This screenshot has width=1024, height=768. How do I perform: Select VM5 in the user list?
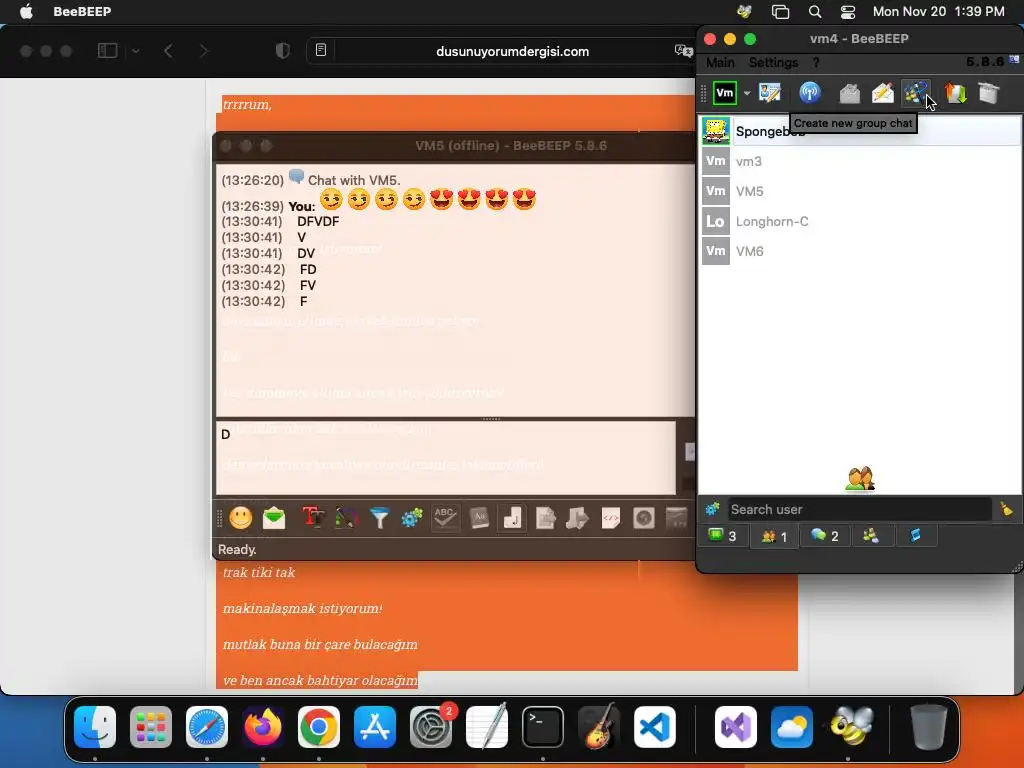tap(861, 191)
